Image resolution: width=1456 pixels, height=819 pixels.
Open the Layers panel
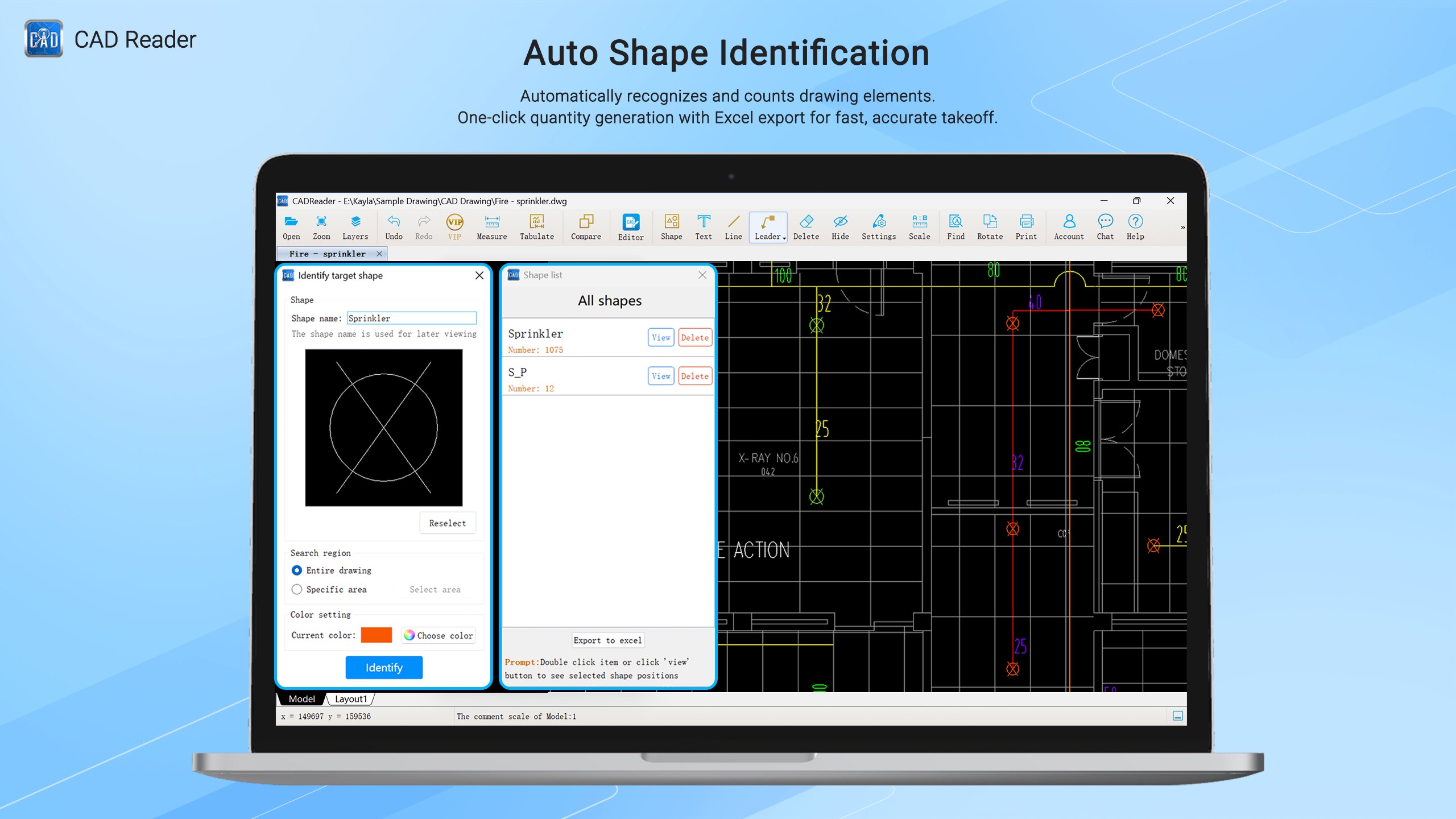(x=355, y=227)
